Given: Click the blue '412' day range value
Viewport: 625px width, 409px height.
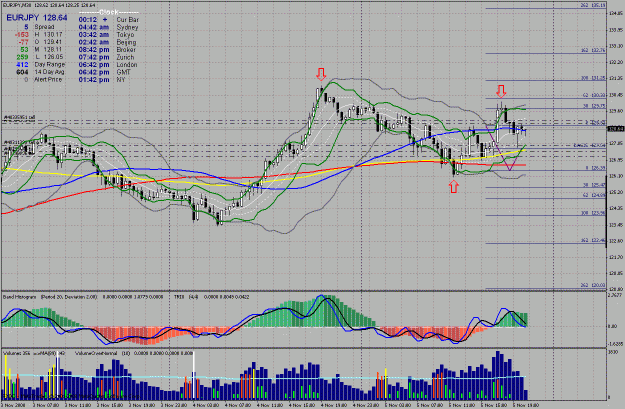Looking at the screenshot, I should click(x=22, y=64).
